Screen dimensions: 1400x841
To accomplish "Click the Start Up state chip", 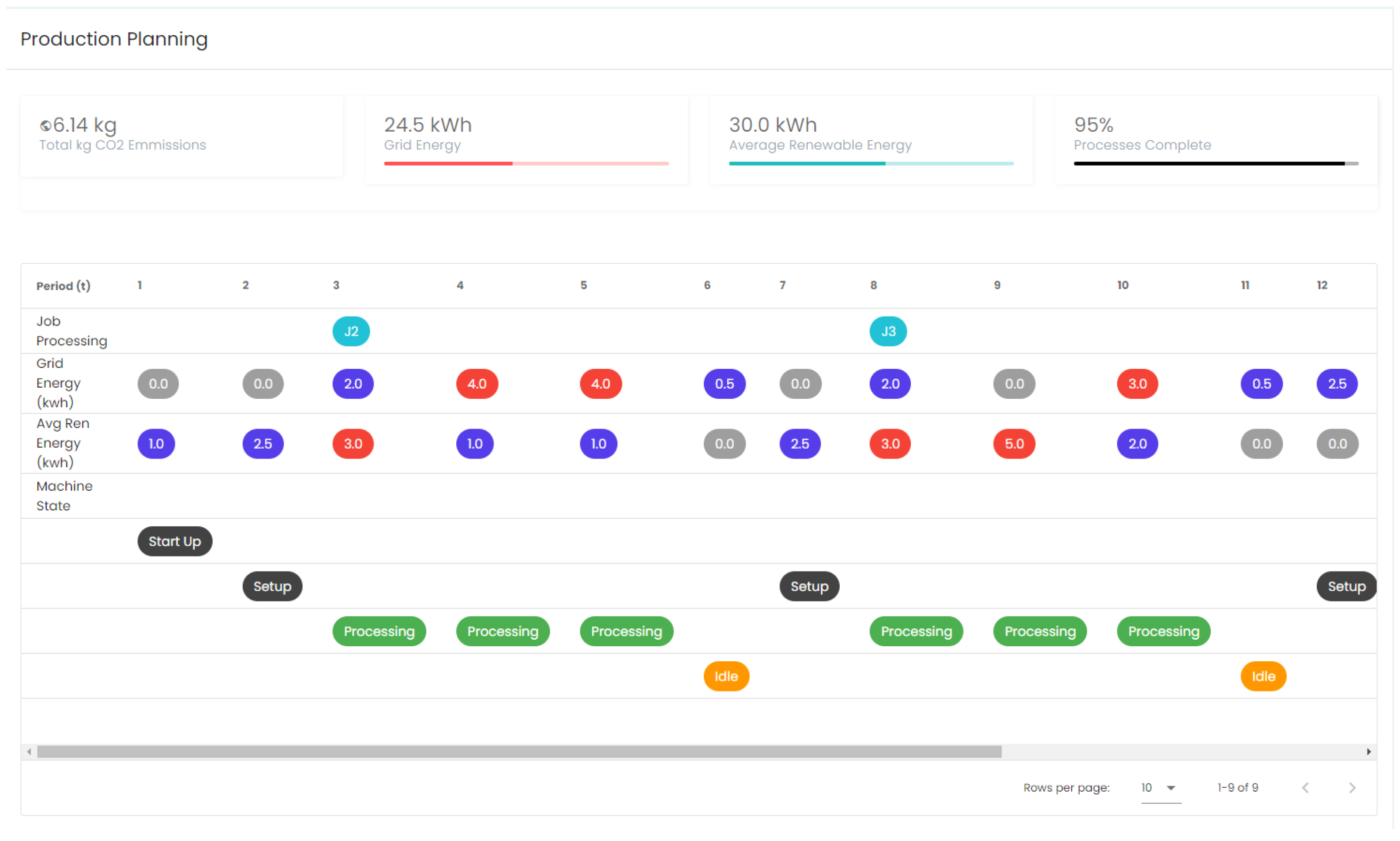I will (x=175, y=541).
